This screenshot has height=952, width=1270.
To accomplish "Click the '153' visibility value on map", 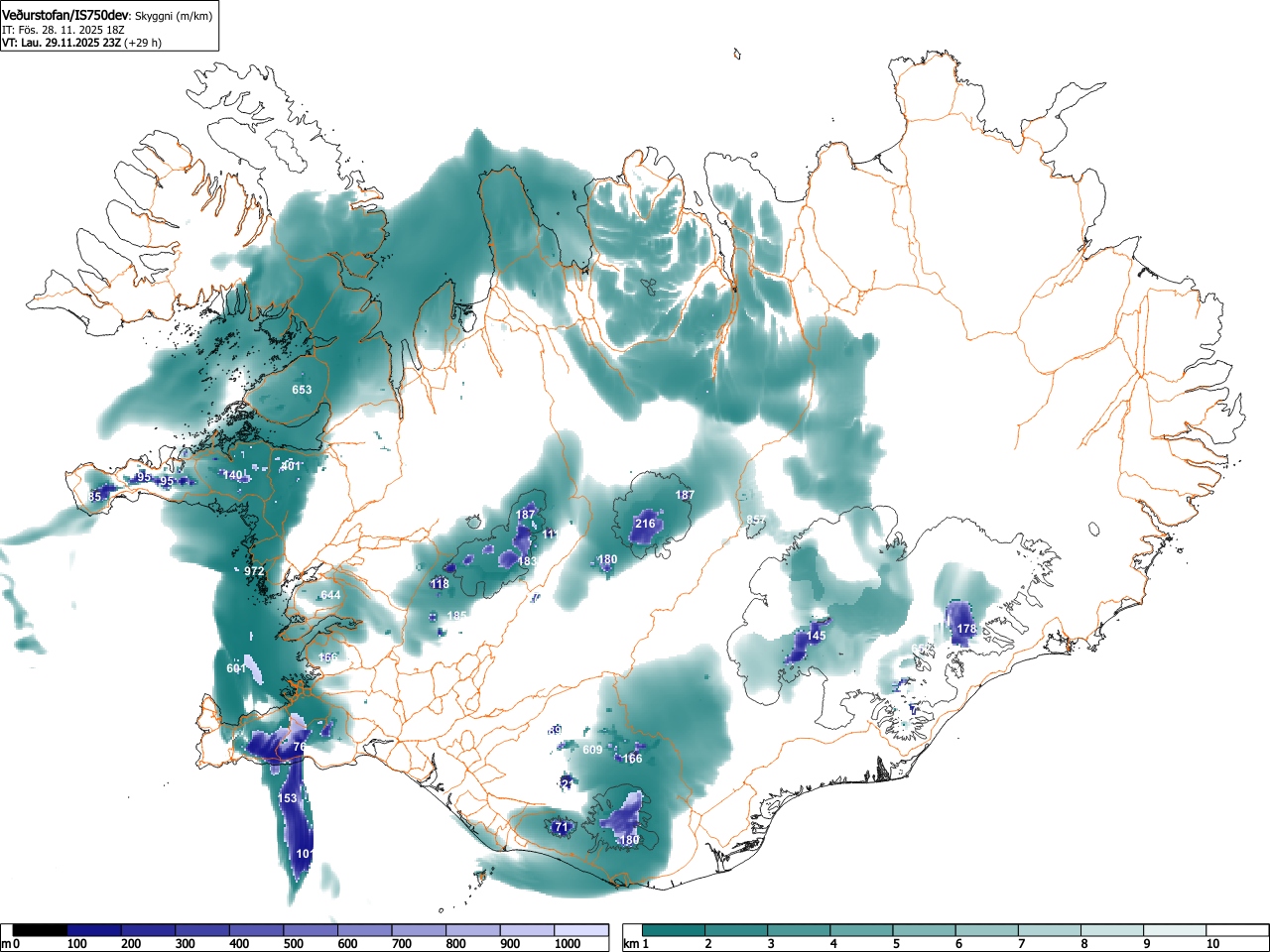I will (287, 798).
